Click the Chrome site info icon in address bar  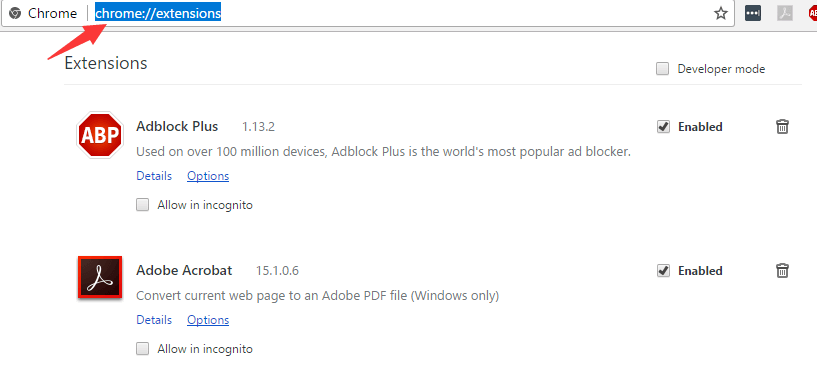click(15, 13)
